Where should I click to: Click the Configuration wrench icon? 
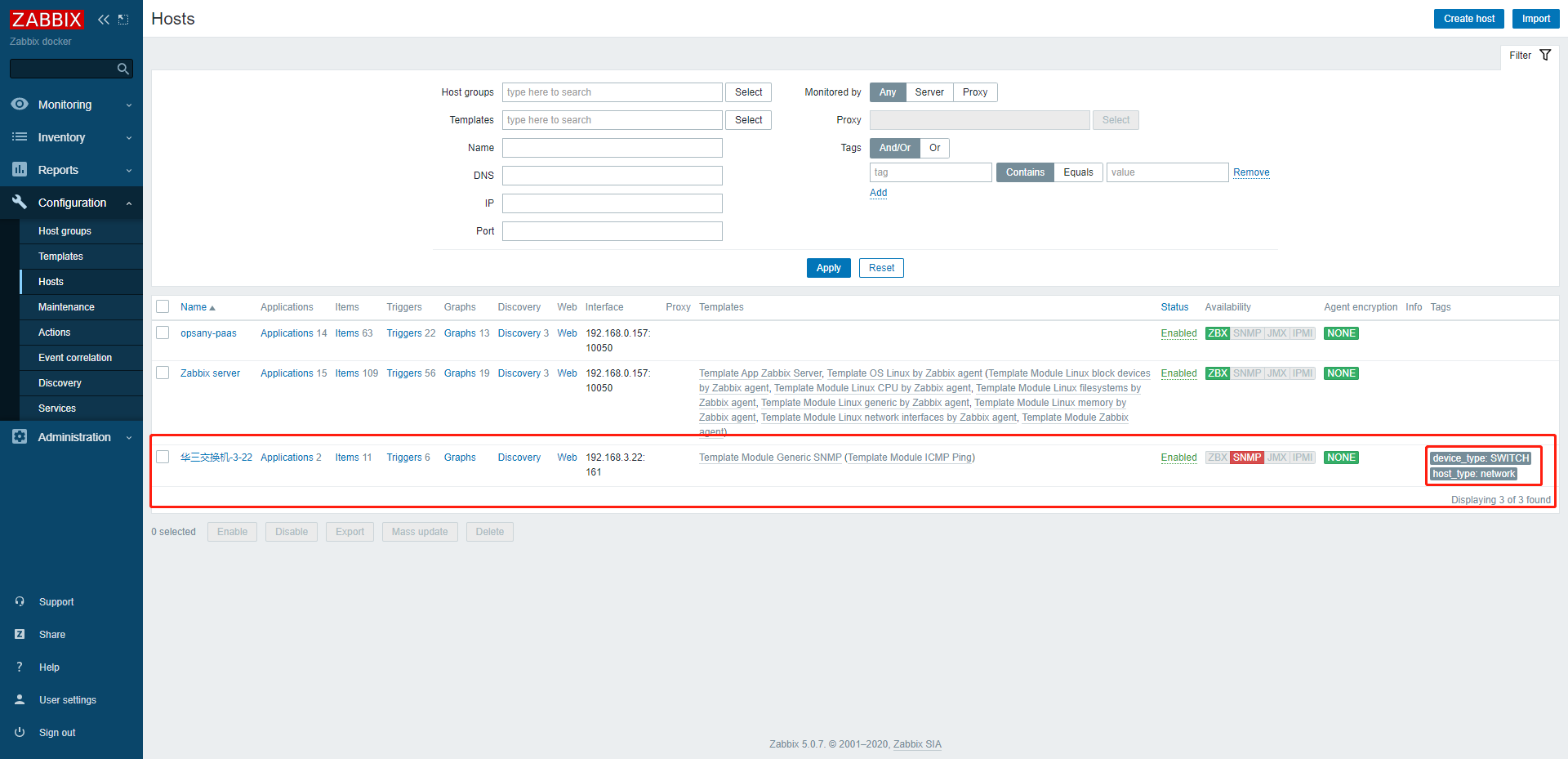(20, 202)
